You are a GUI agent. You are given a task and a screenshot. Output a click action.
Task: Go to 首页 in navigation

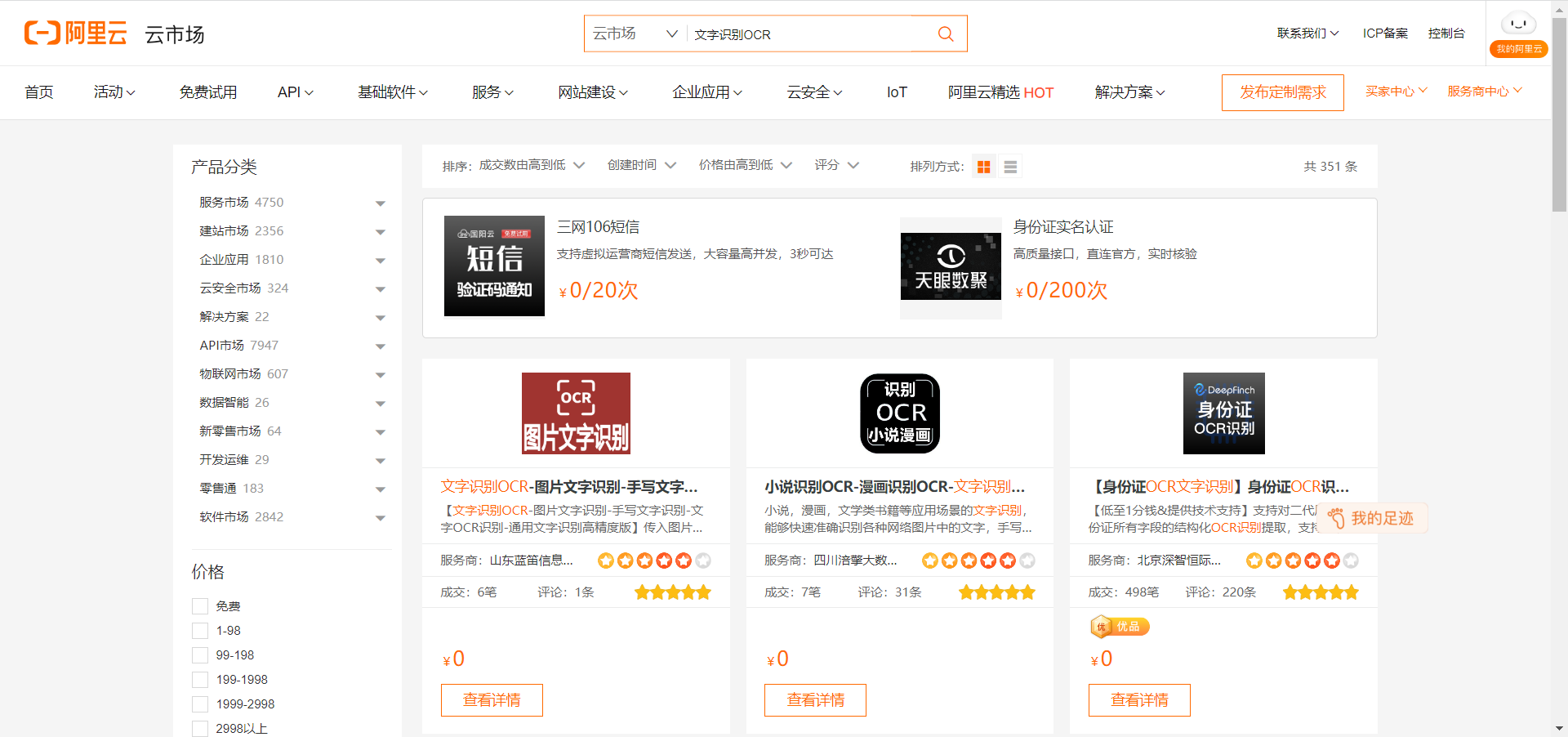[x=39, y=92]
